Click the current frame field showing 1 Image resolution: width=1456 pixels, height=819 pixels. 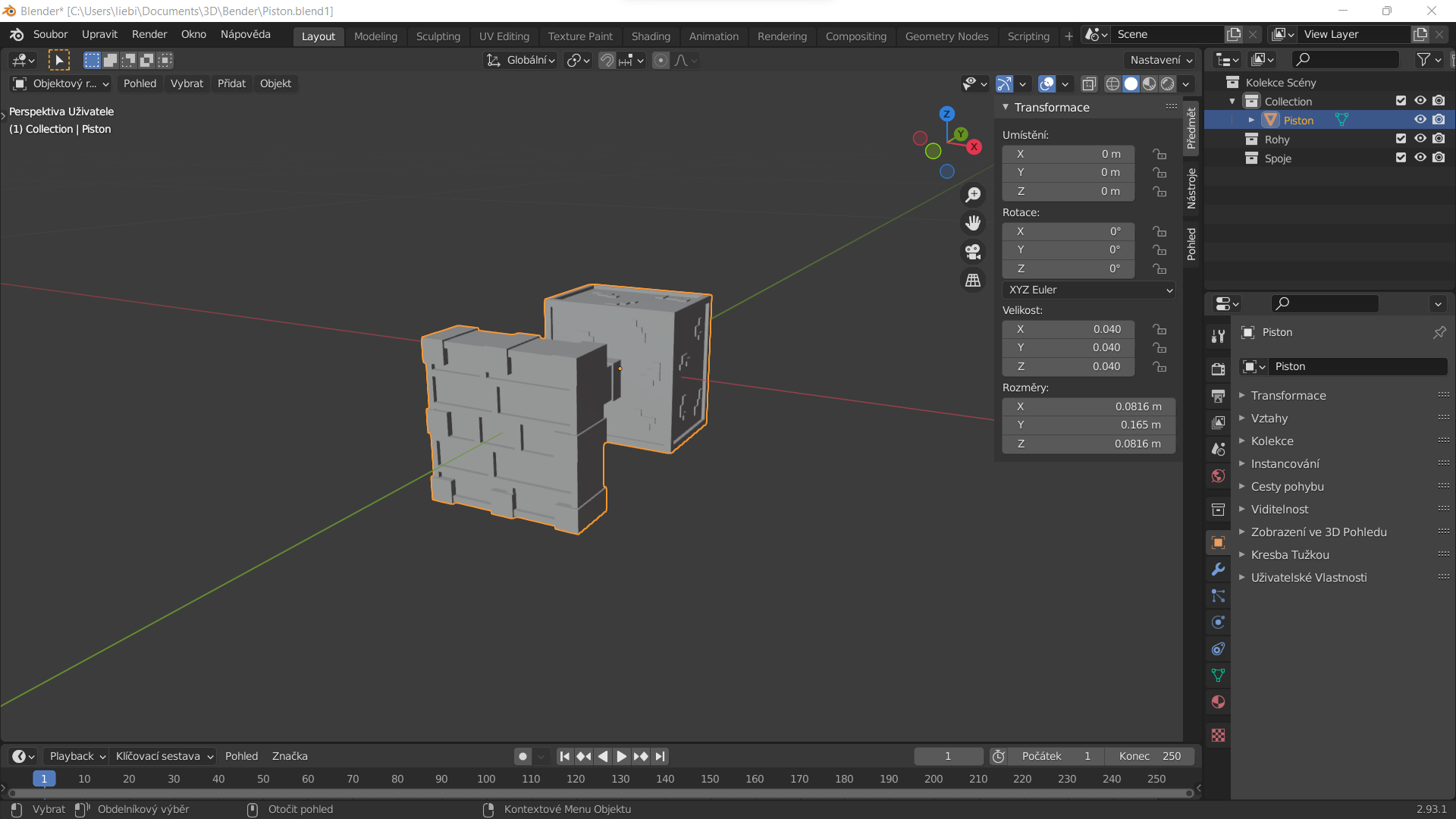coord(948,756)
